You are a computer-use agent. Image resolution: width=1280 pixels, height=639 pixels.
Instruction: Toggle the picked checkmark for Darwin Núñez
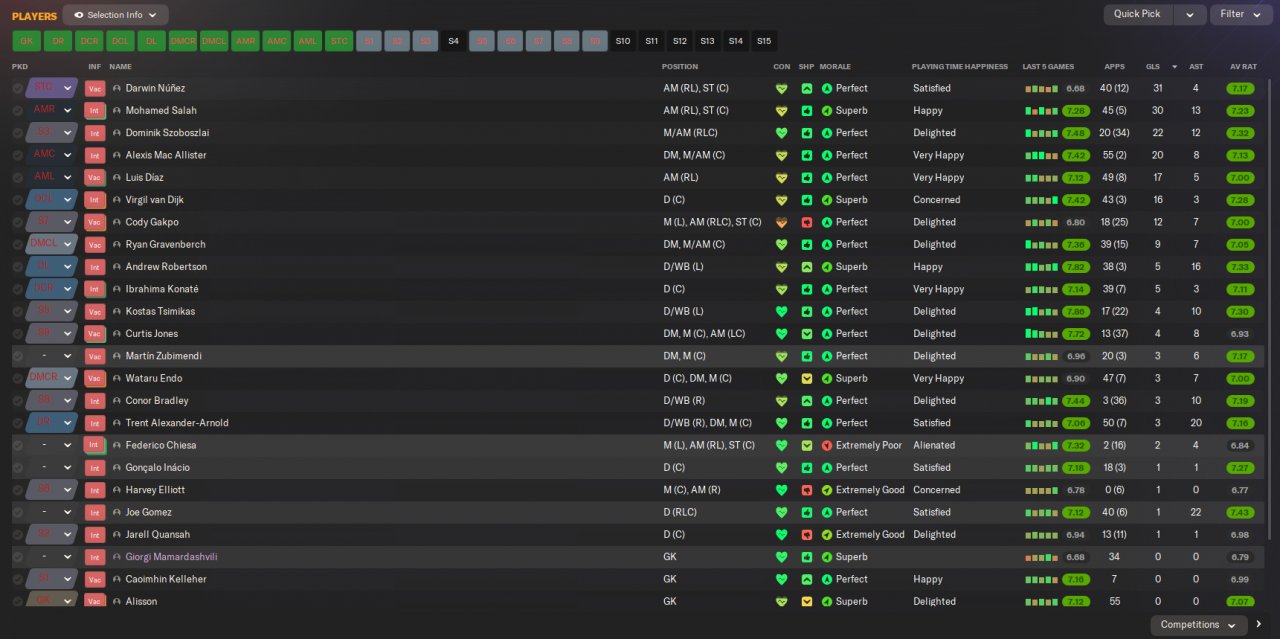pos(18,88)
